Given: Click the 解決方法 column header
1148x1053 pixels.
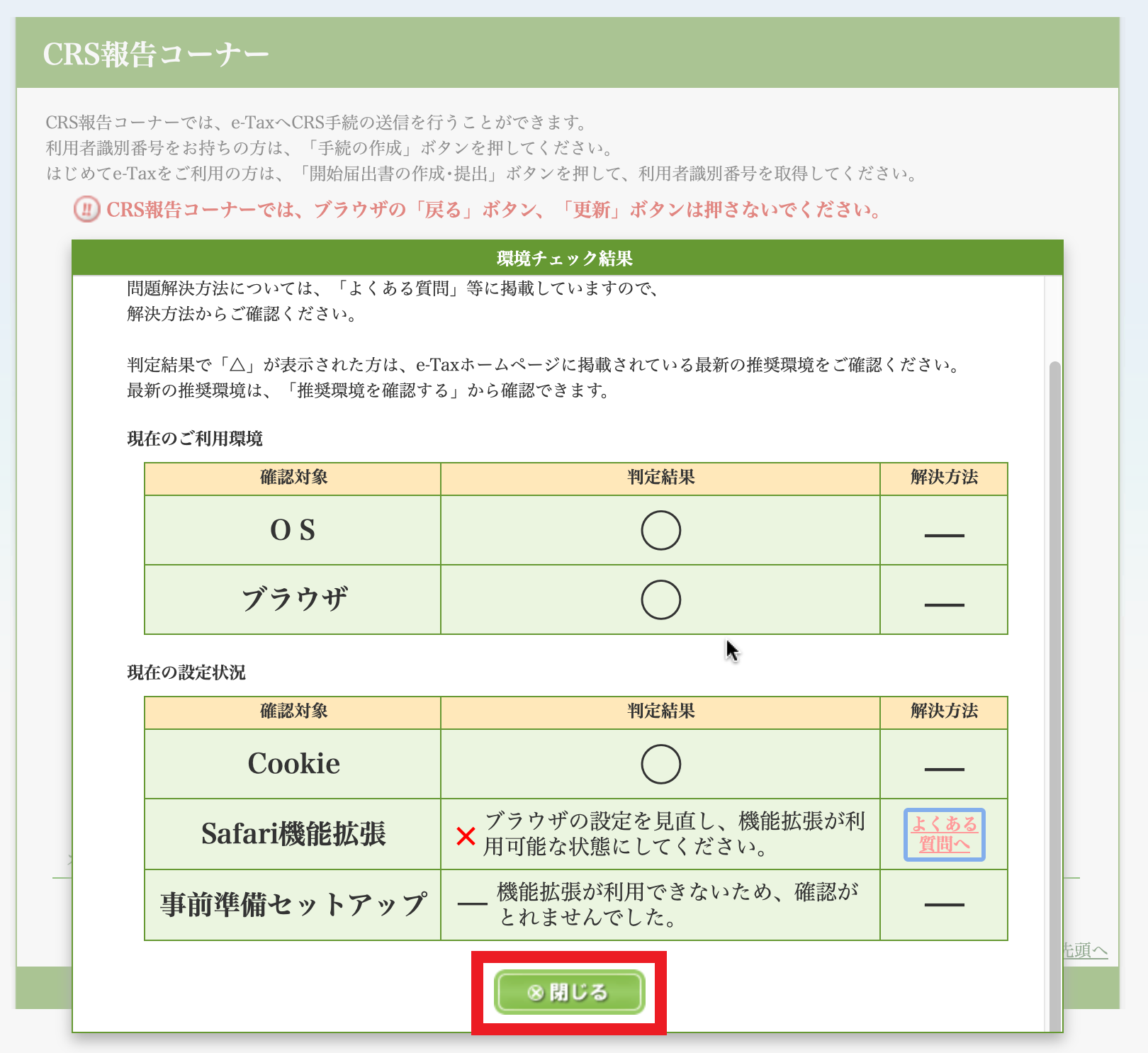Looking at the screenshot, I should tap(944, 478).
